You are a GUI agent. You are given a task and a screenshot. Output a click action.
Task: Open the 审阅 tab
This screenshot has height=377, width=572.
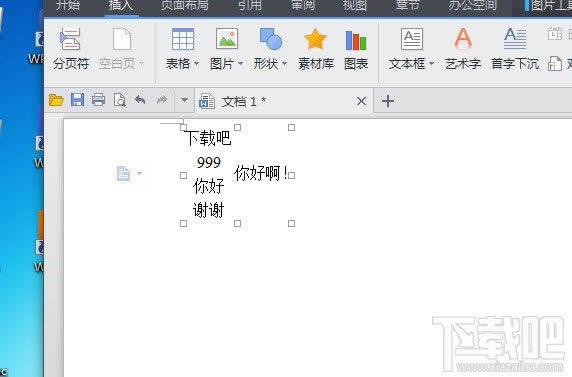[x=302, y=6]
